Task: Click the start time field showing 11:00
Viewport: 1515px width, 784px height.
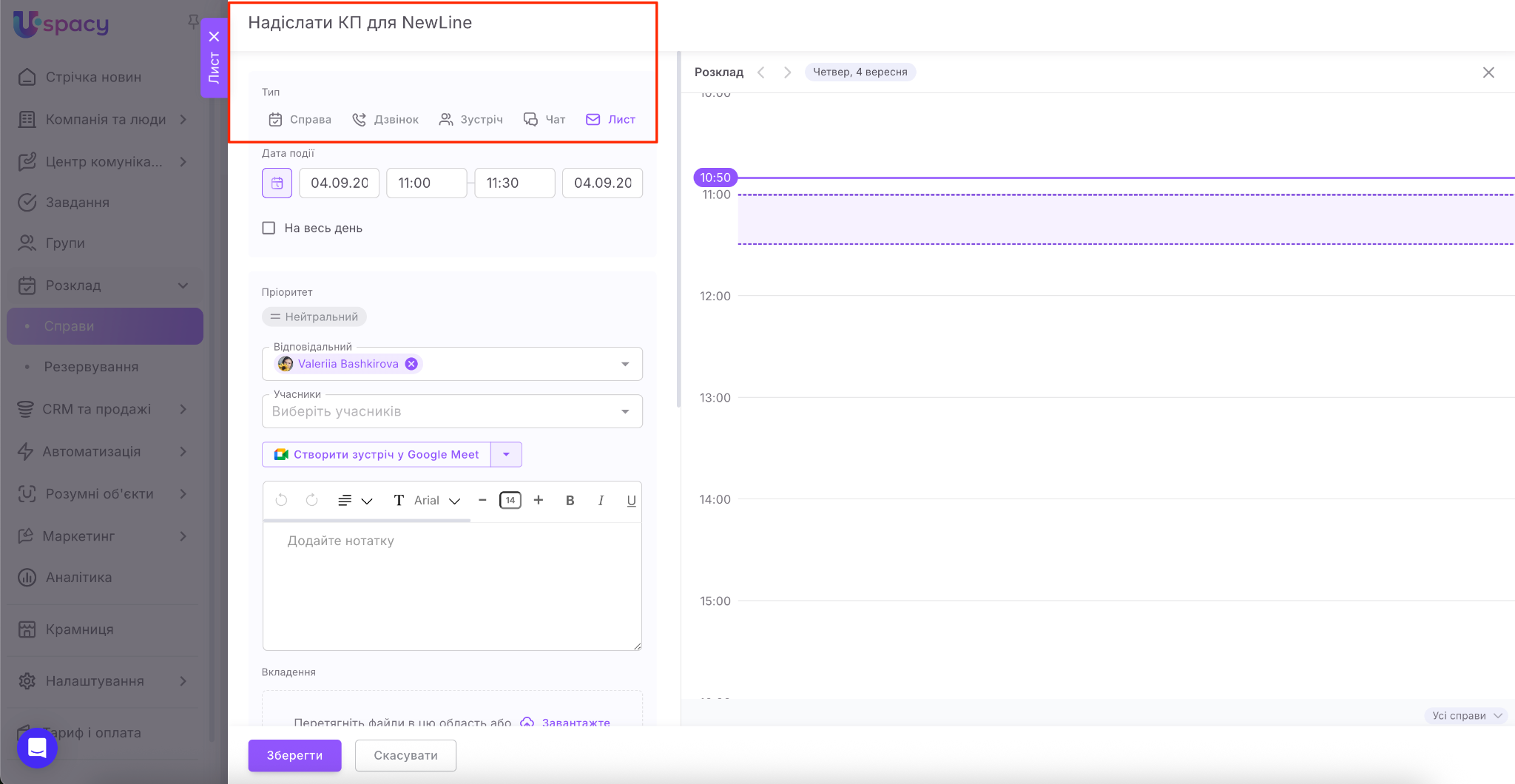Action: tap(426, 183)
